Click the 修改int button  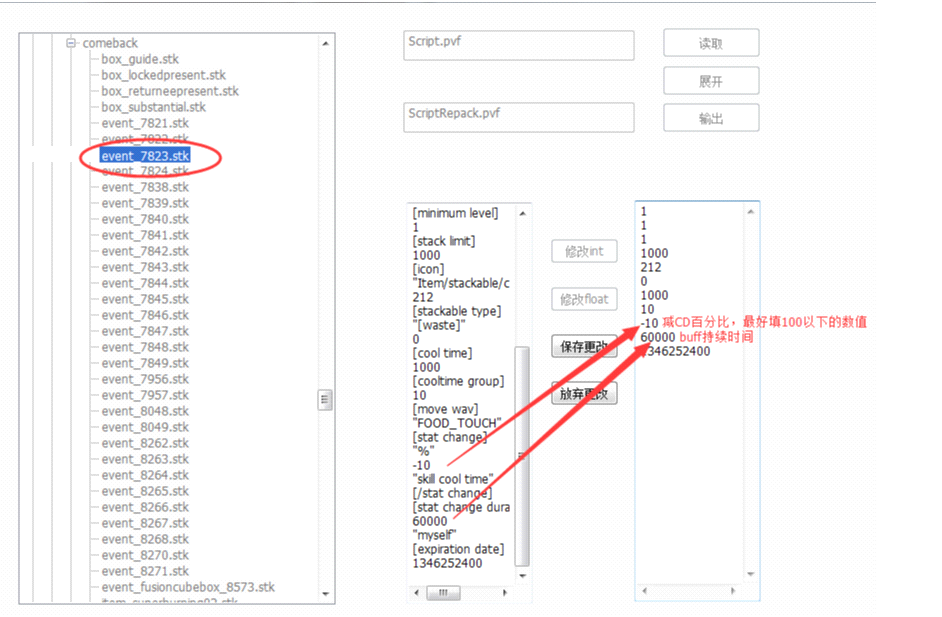click(583, 252)
